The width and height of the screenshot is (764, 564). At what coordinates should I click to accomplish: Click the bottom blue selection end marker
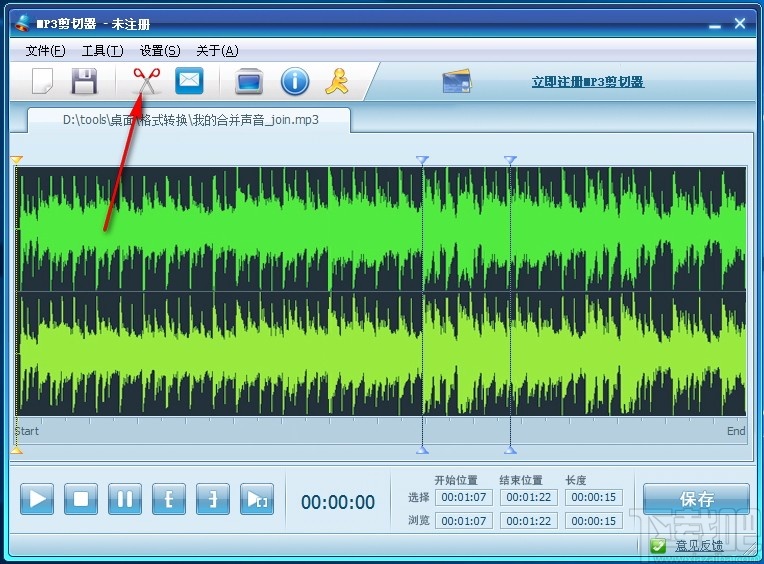pyautogui.click(x=510, y=451)
